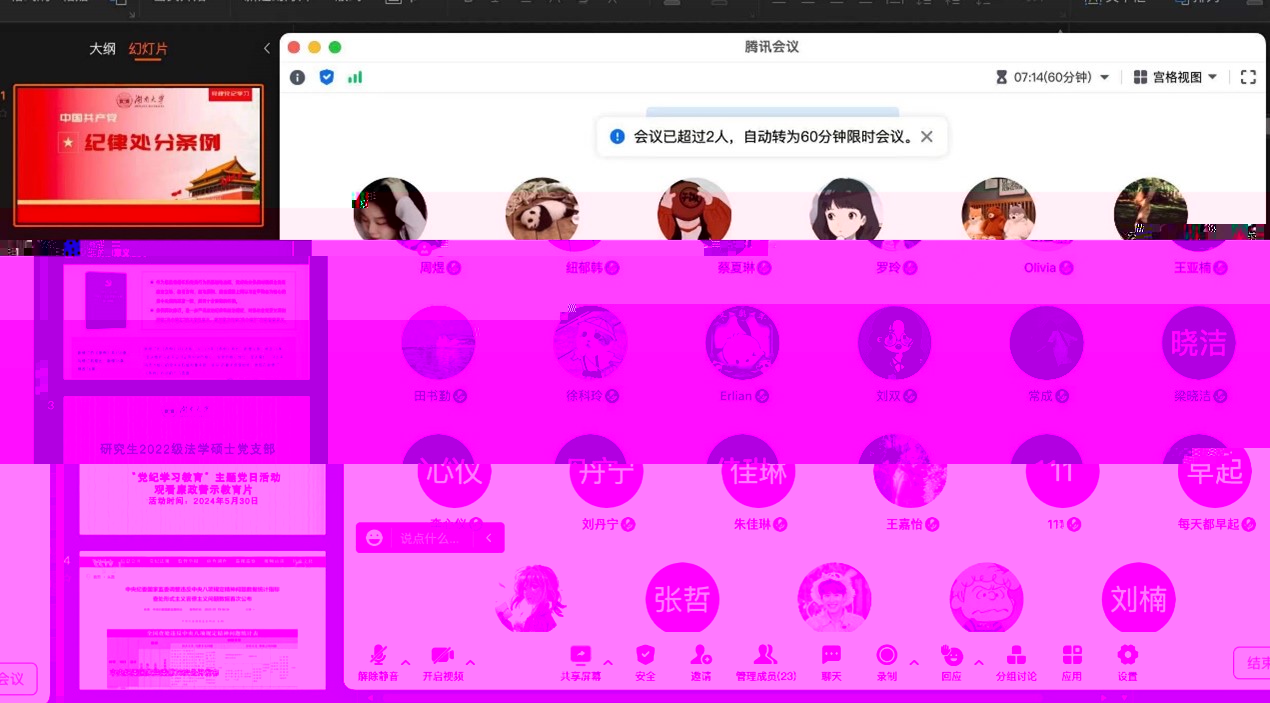Screen dimensions: 1270x703
Task: Click the muted mic badge beside Olivia
Action: (1066, 268)
